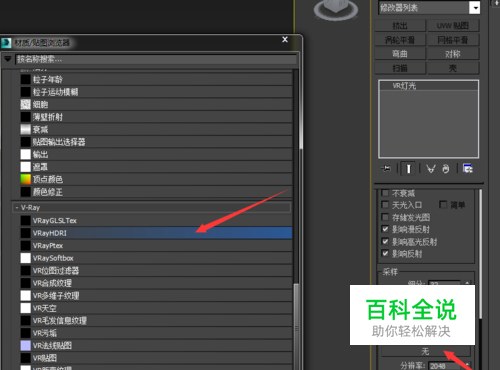500x370 pixels.
Task: Click the 弯曲 modifier button
Action: (x=400, y=54)
